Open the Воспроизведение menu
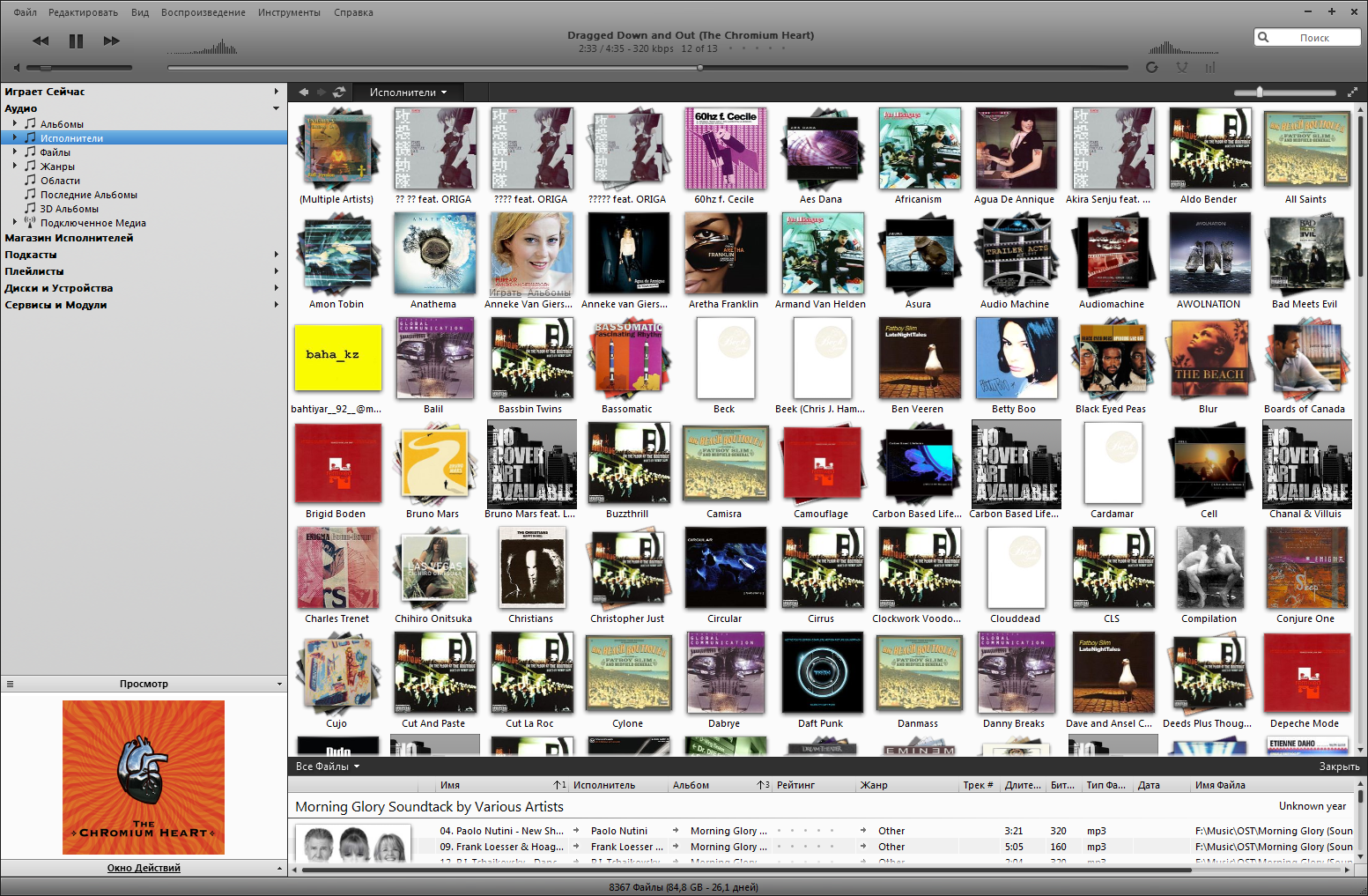The height and width of the screenshot is (896, 1368). [203, 12]
